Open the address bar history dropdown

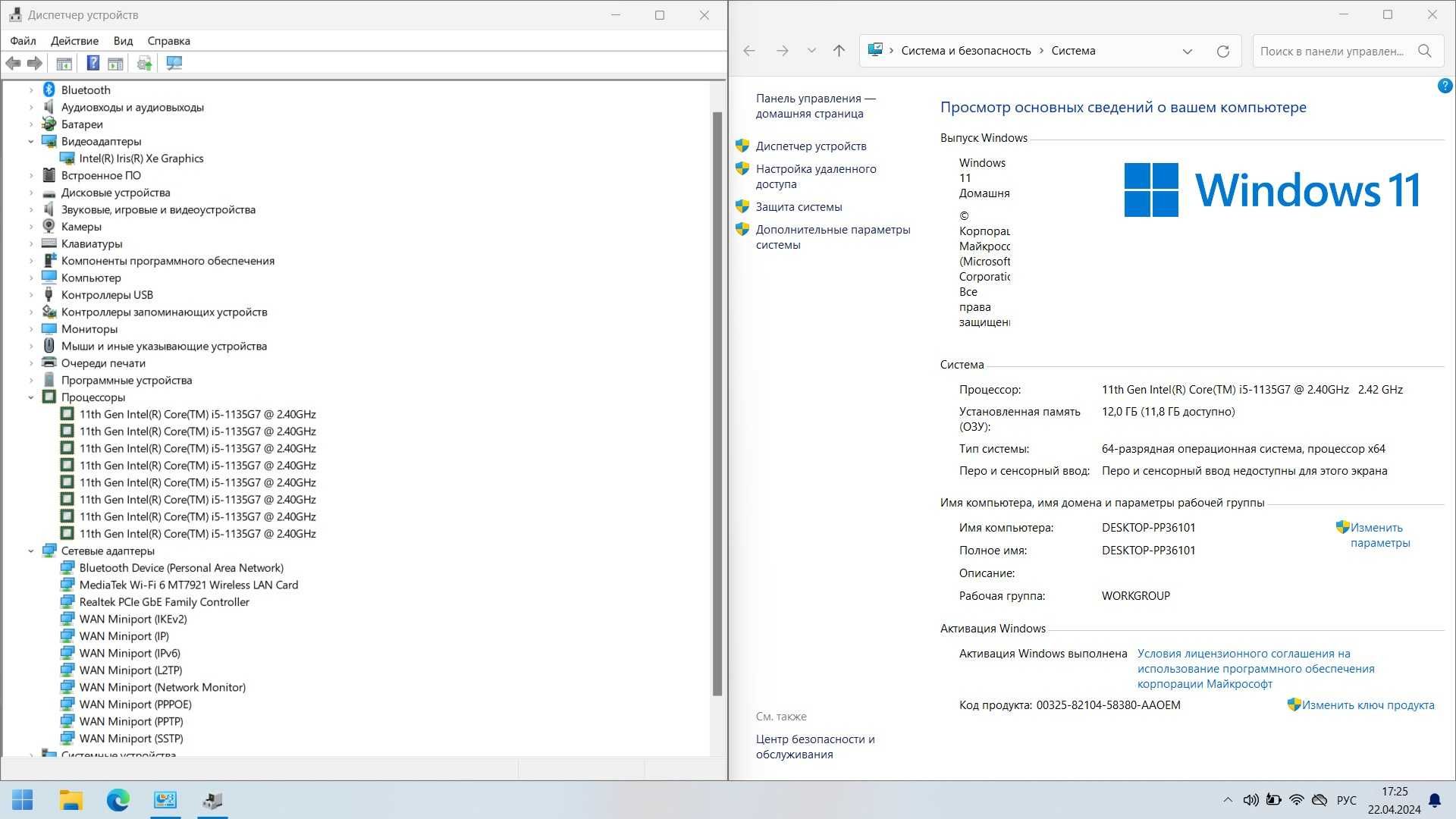1188,51
